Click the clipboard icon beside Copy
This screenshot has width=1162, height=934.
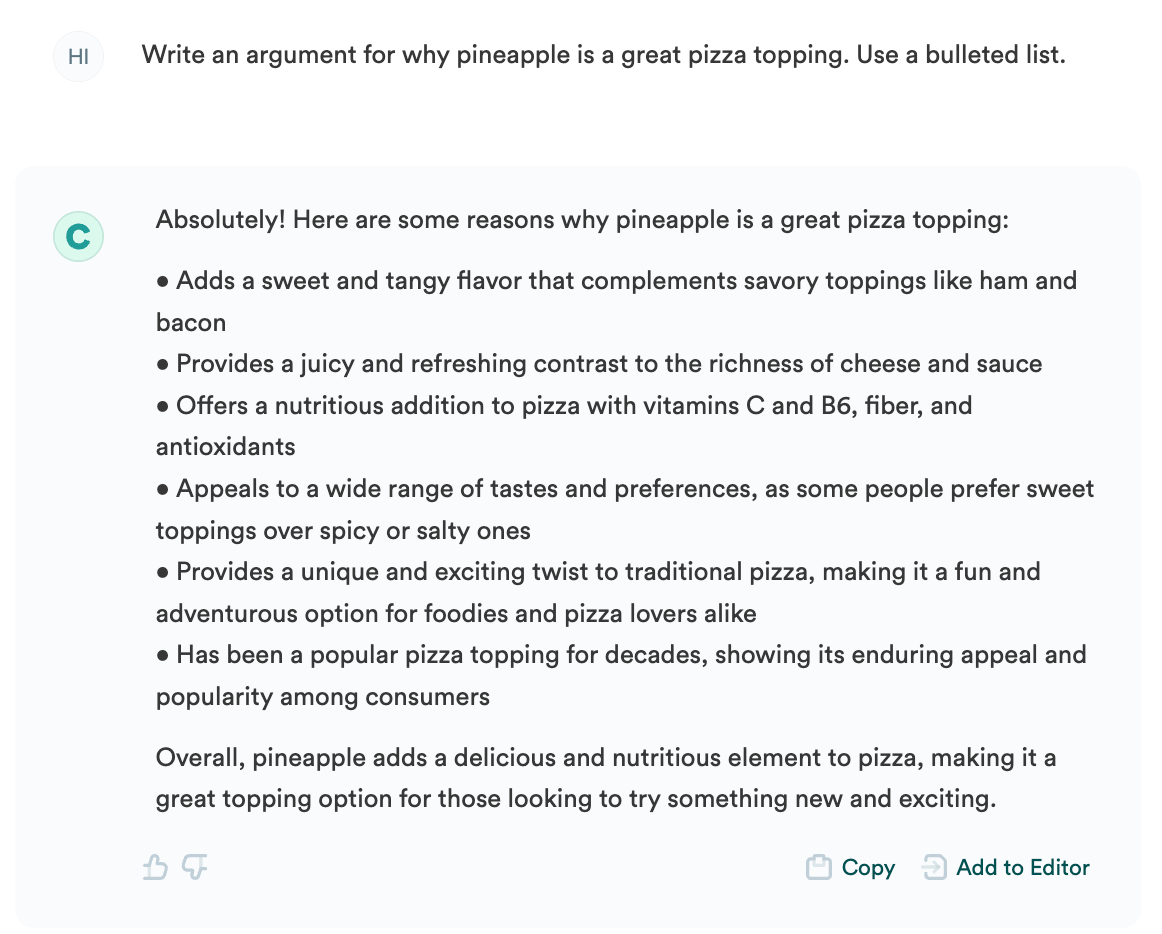tap(819, 867)
